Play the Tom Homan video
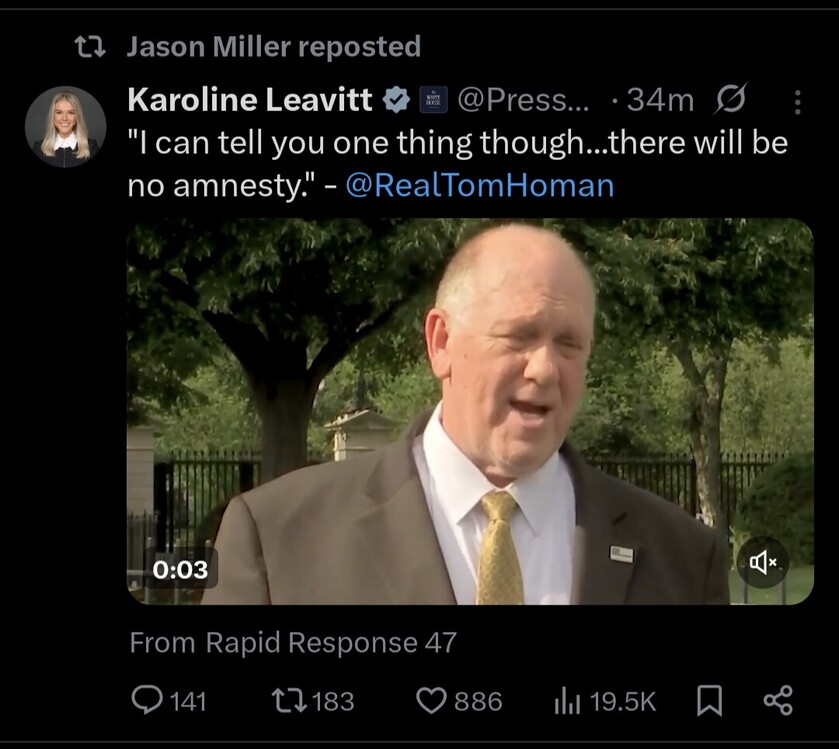The image size is (839, 749). 470,411
